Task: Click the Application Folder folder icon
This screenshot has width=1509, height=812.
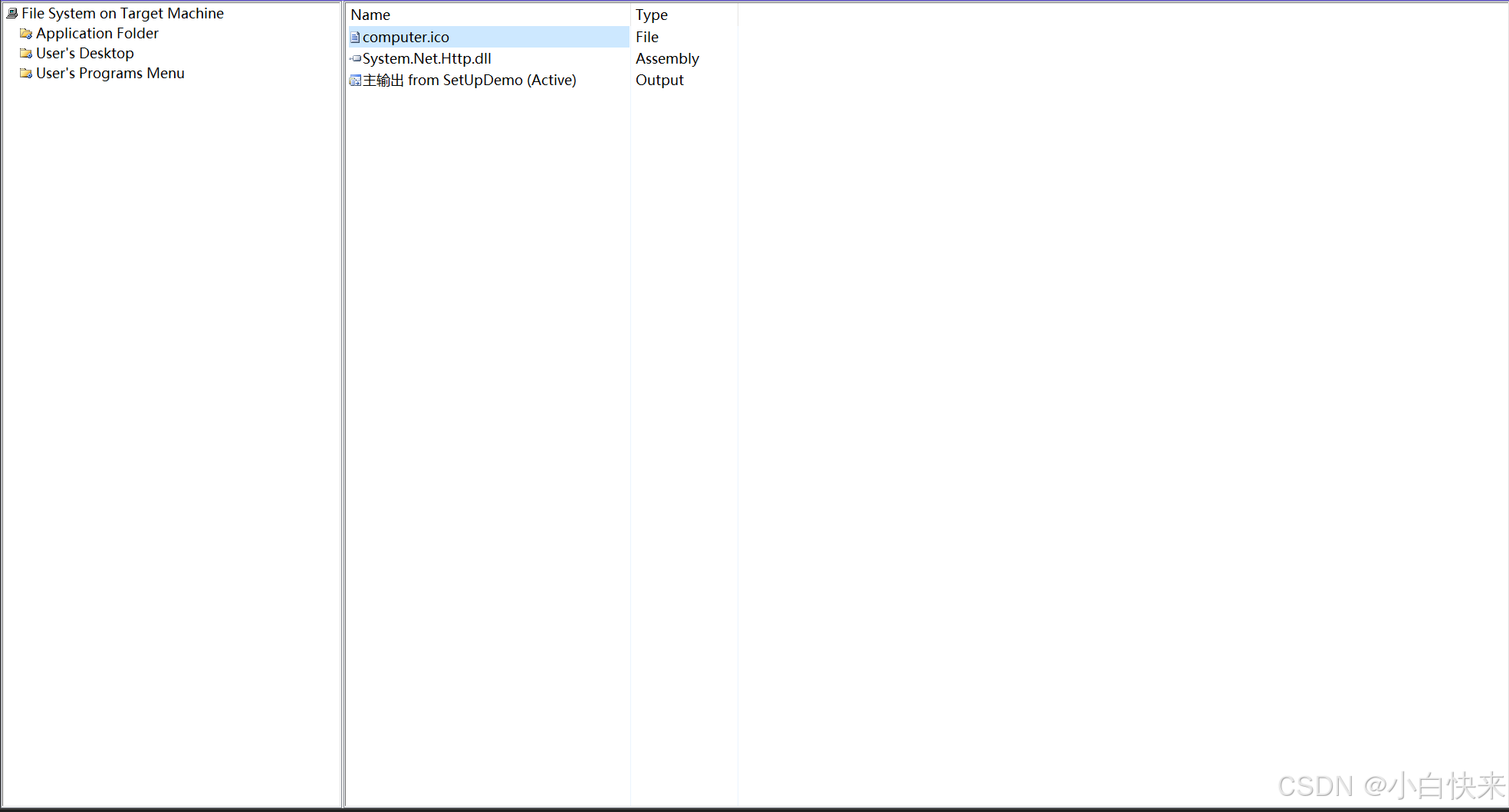Action: pos(26,33)
